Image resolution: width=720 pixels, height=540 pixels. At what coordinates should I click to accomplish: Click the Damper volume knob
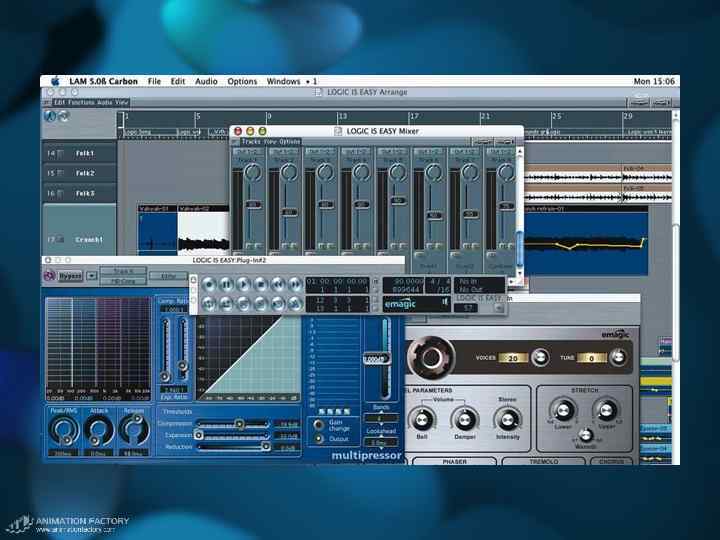click(x=465, y=419)
